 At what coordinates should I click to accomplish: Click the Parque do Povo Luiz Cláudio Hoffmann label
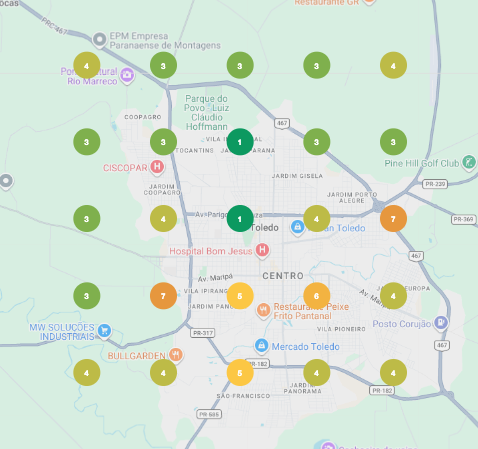pyautogui.click(x=206, y=113)
